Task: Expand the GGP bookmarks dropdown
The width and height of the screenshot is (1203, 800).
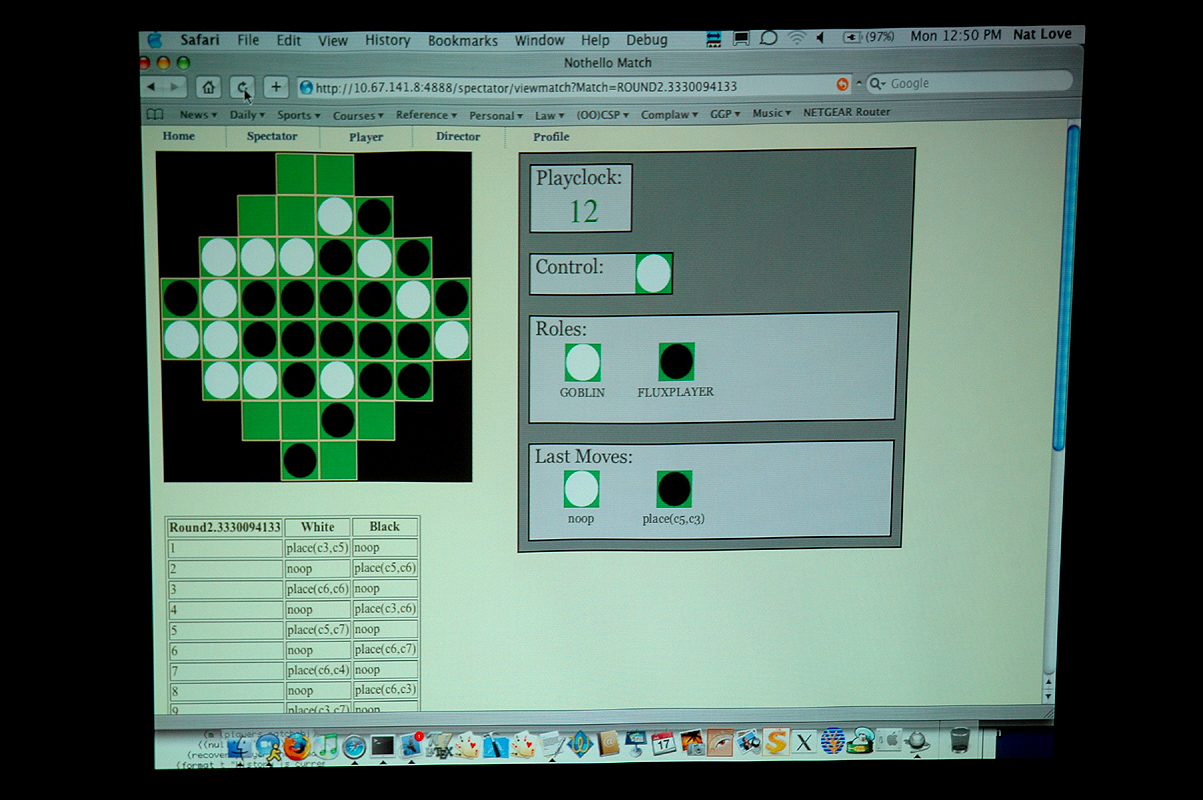Action: [x=723, y=114]
